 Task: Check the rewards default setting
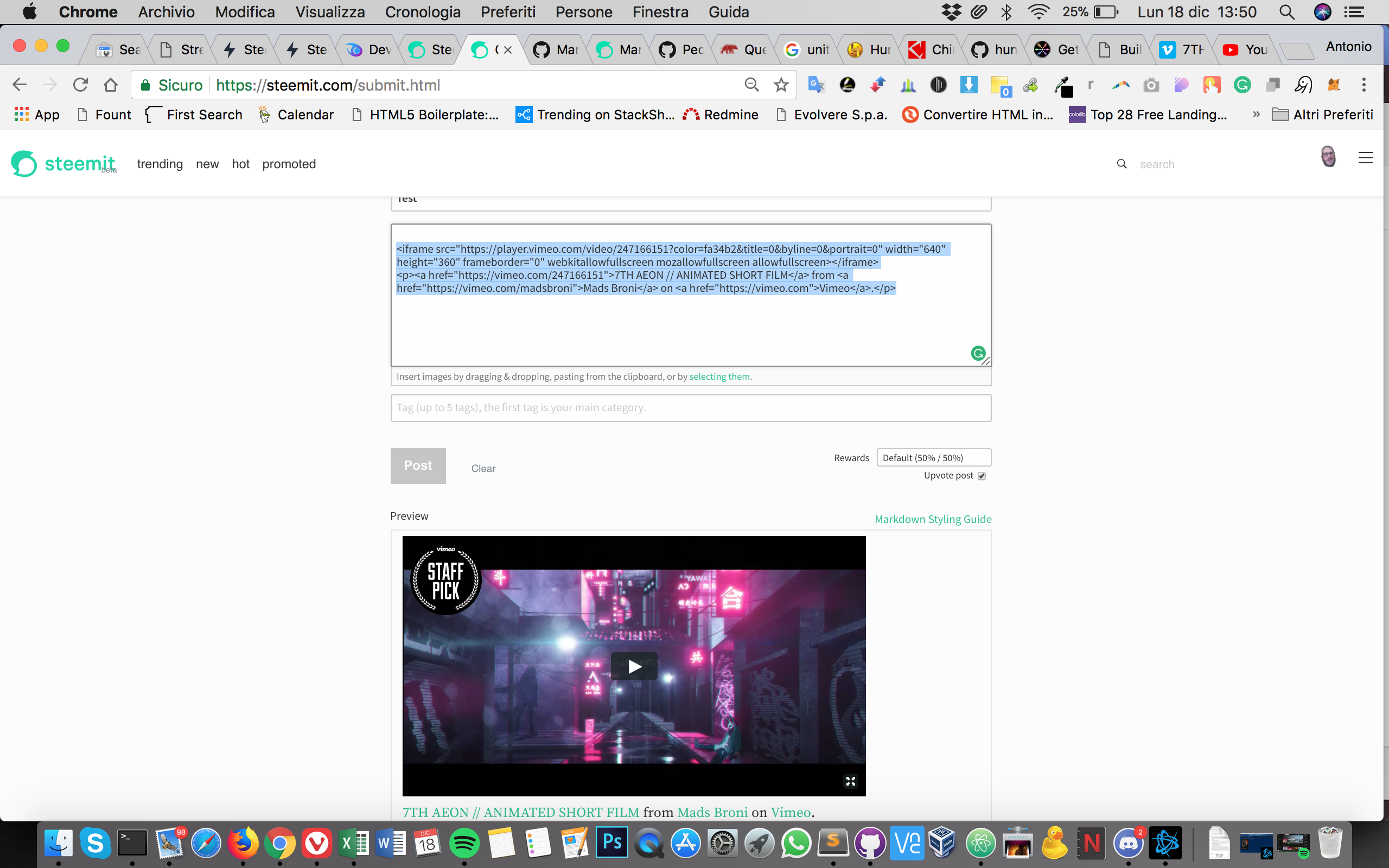[x=932, y=457]
